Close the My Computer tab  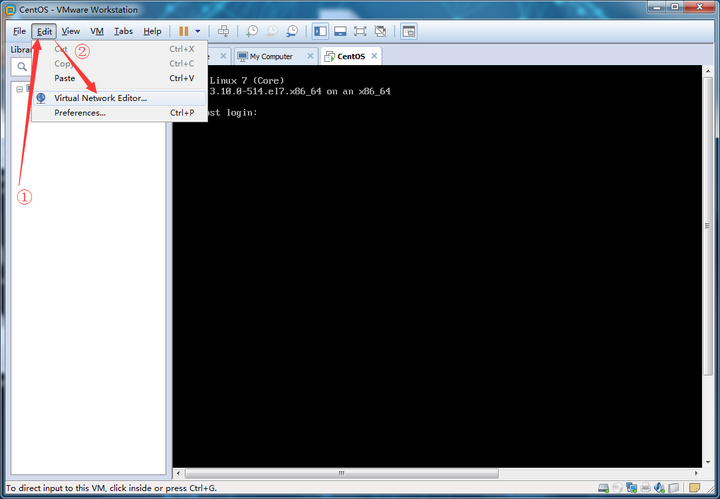(x=310, y=56)
